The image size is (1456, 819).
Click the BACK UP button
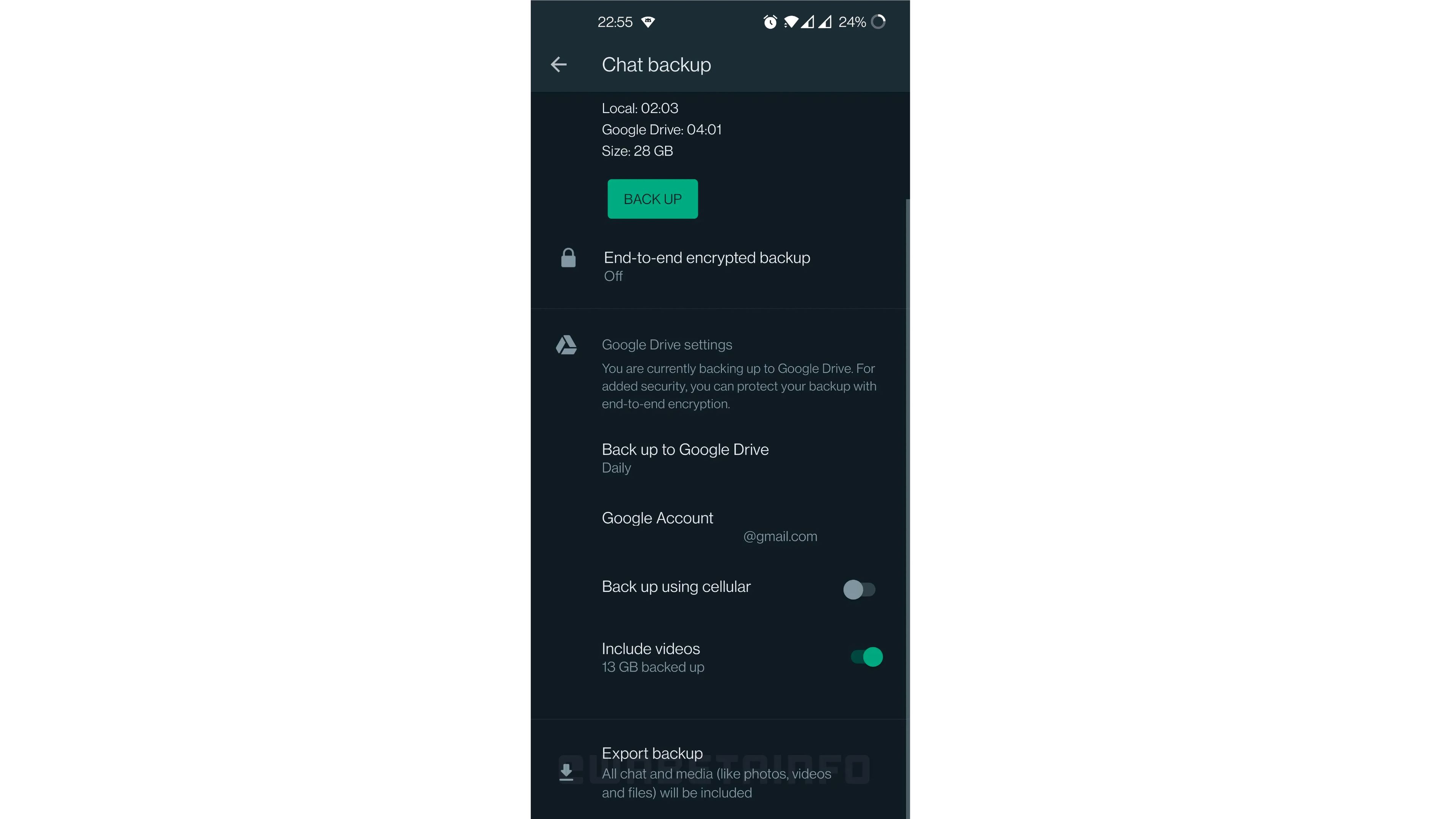click(653, 198)
